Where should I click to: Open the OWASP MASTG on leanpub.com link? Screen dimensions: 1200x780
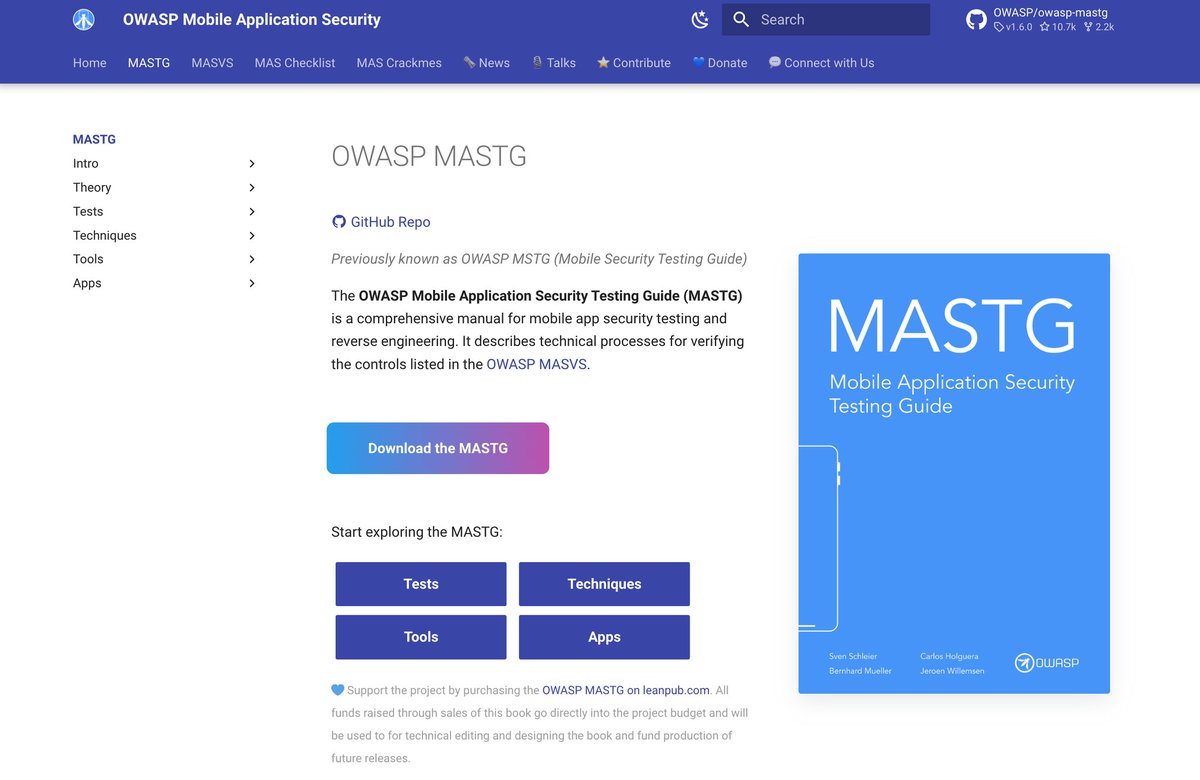point(626,690)
